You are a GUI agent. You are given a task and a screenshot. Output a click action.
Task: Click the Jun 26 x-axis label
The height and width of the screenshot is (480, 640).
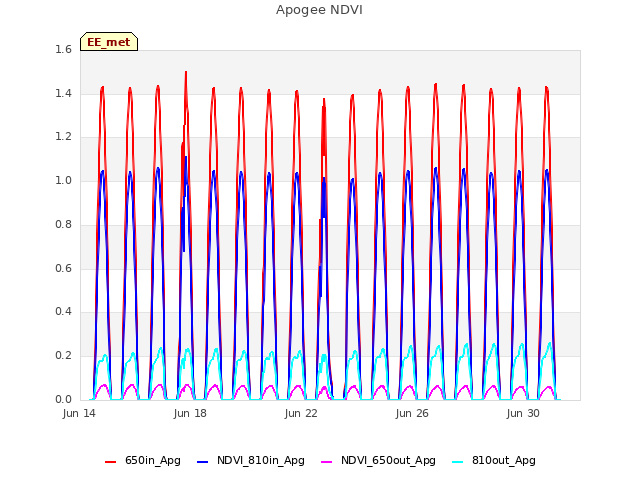412,413
